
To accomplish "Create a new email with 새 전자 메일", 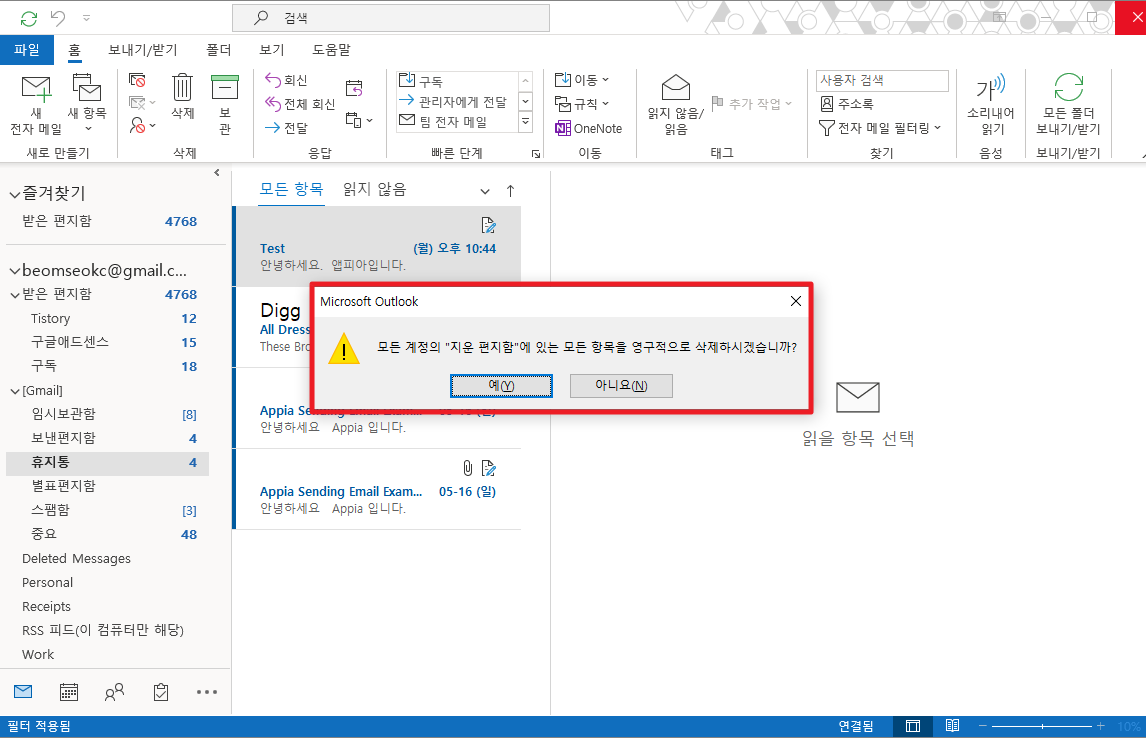I will coord(36,104).
